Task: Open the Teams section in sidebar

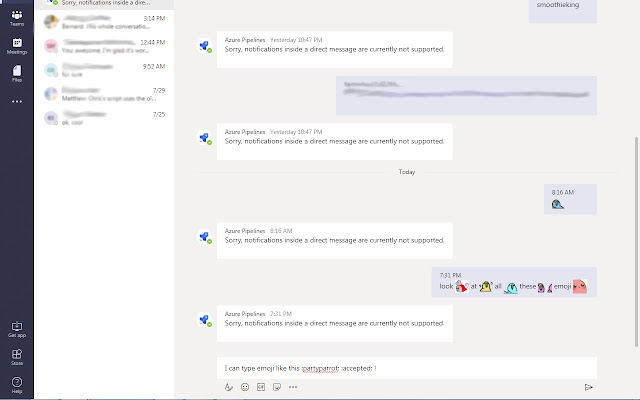Action: click(x=17, y=18)
